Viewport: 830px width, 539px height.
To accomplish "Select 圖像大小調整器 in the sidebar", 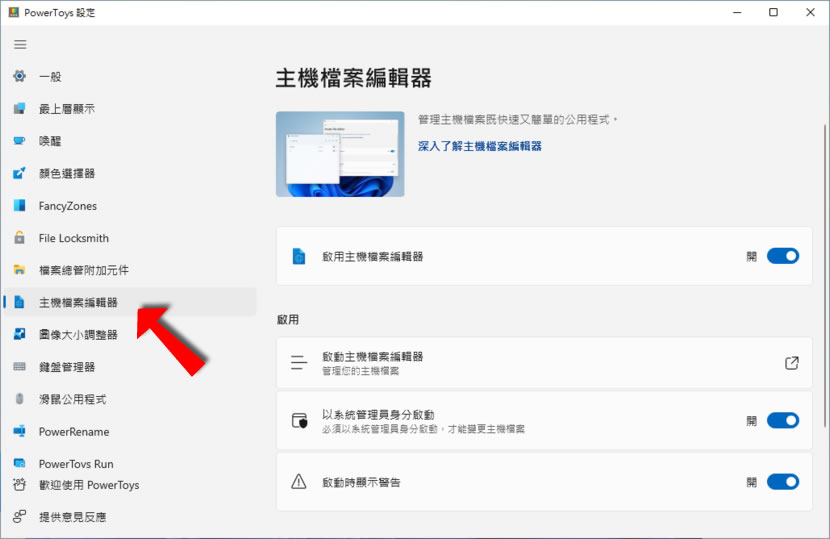I will coord(130,335).
